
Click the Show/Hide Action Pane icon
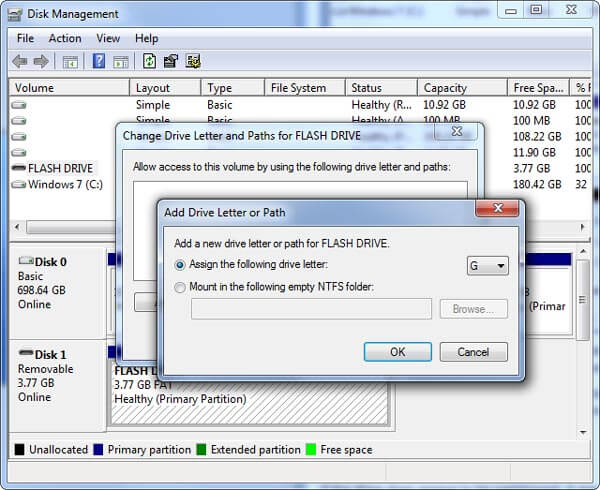(x=119, y=61)
